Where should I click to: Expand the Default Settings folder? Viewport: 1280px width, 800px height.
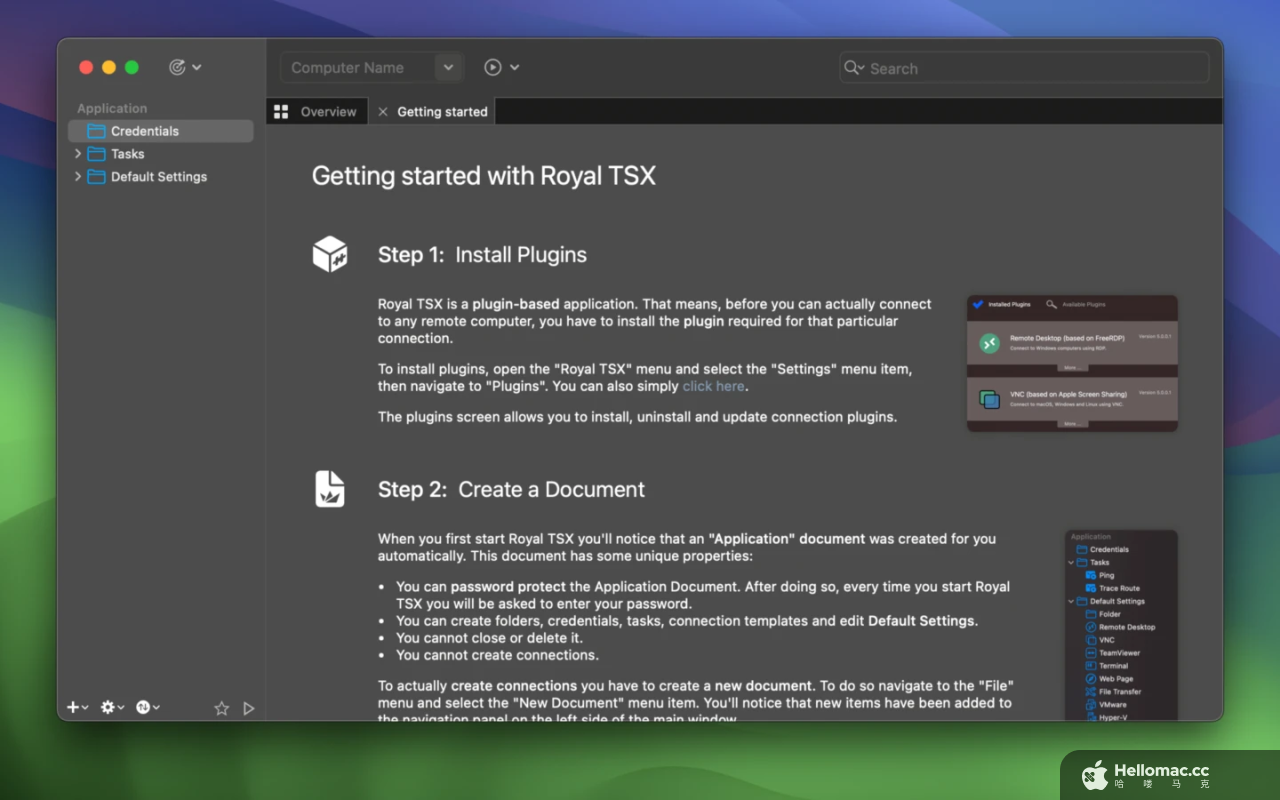click(78, 177)
